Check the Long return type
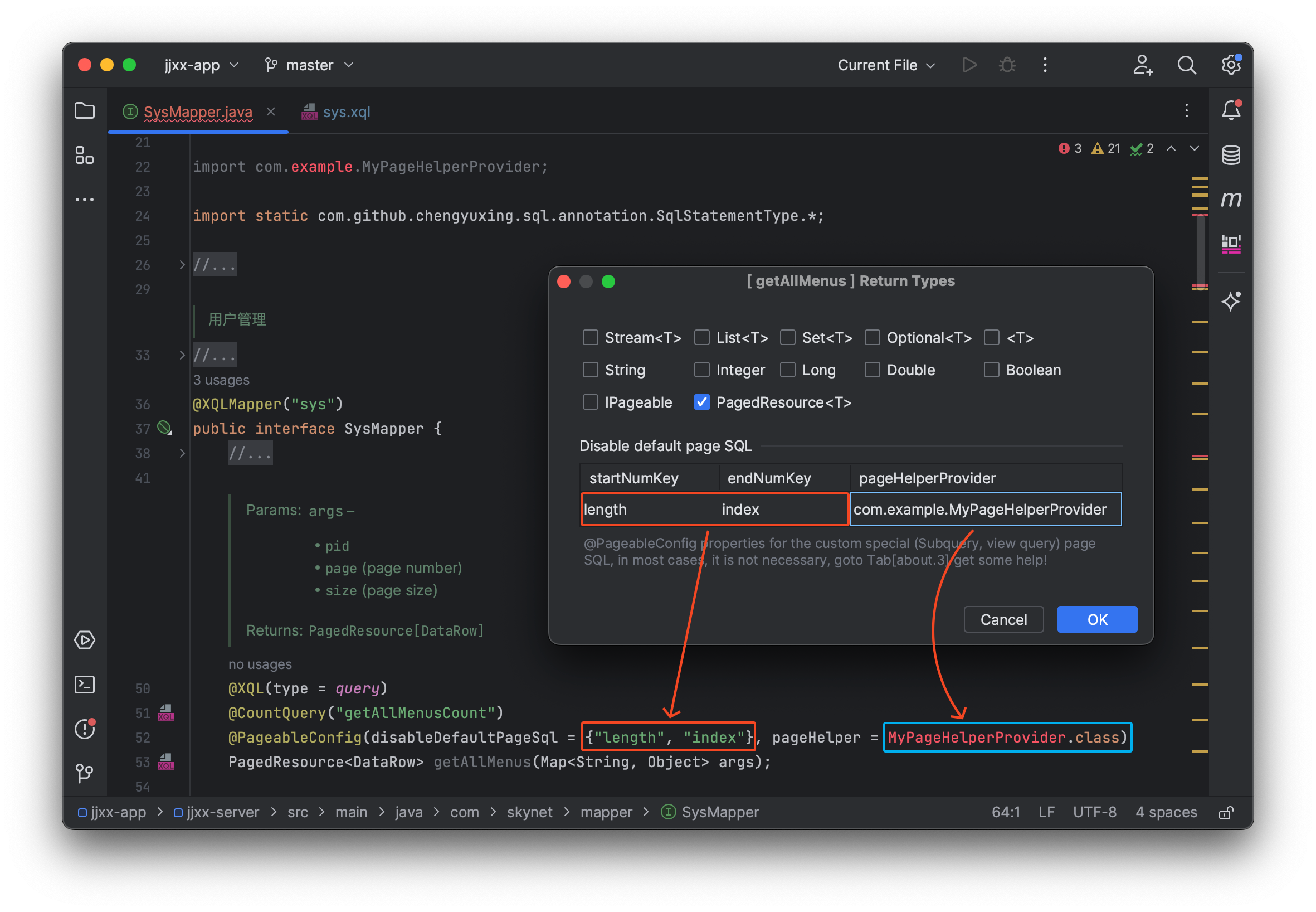1316x912 pixels. (787, 370)
